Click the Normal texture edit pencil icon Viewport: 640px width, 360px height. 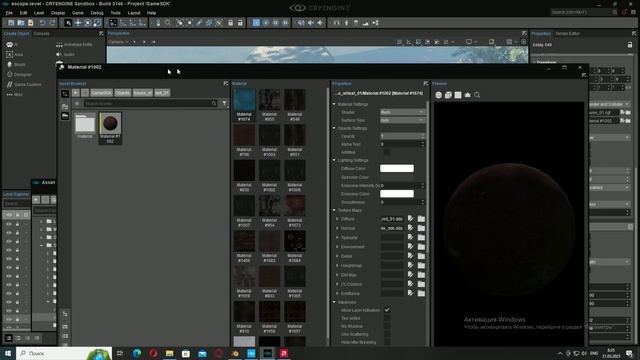[x=411, y=228]
